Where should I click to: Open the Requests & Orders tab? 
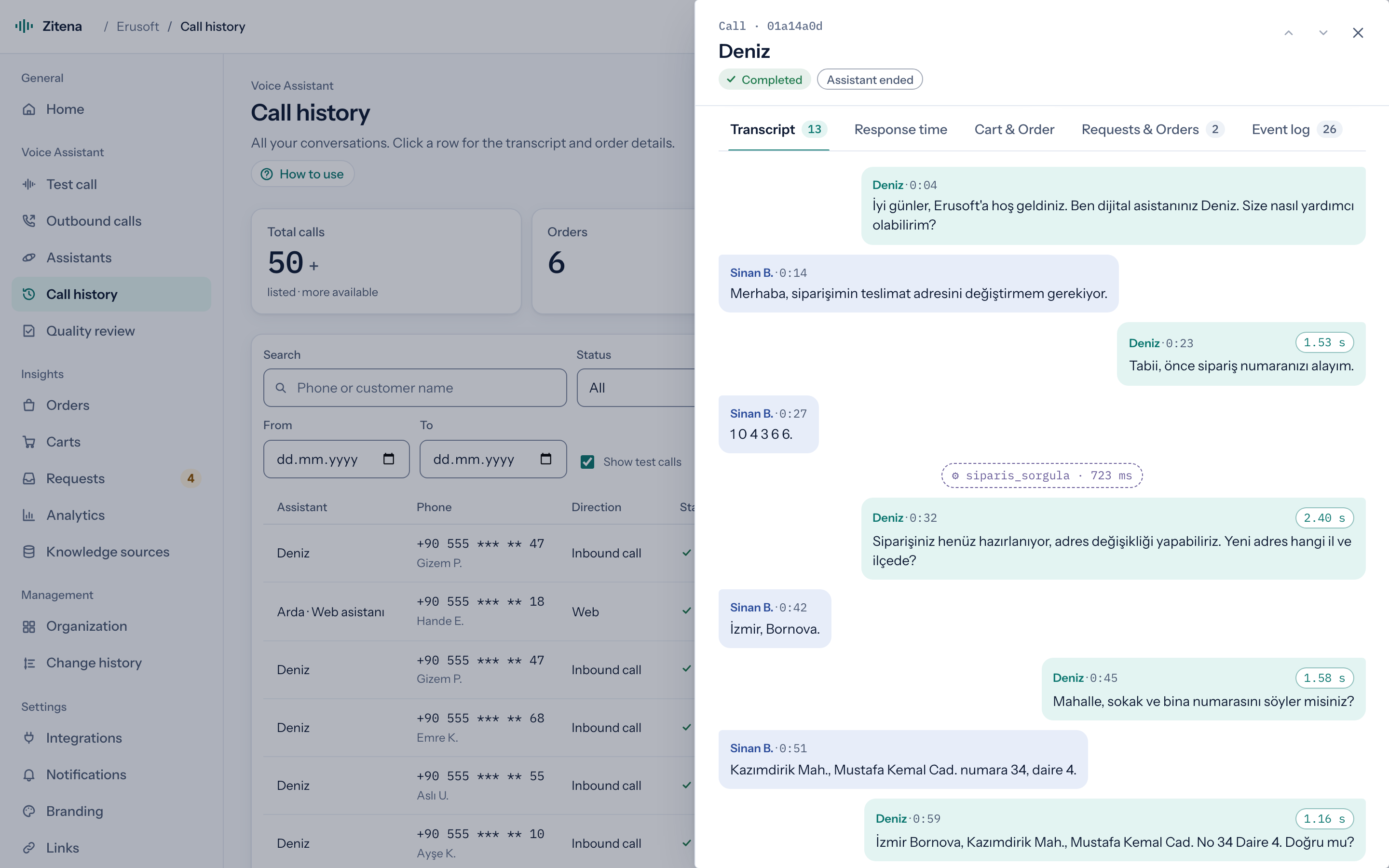tap(1153, 130)
